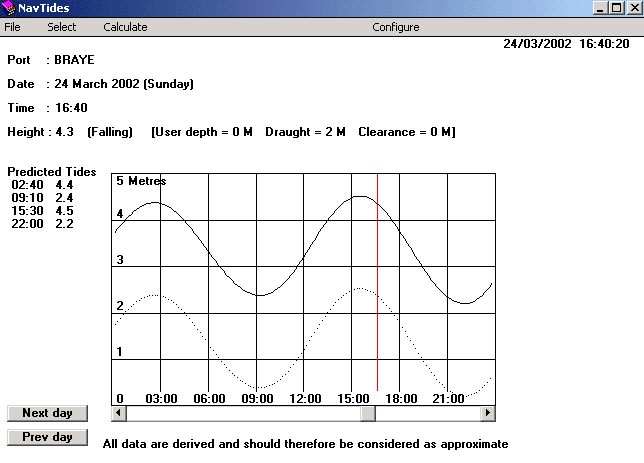This screenshot has height=463, width=644.
Task: Open the File menu
Action: point(12,27)
